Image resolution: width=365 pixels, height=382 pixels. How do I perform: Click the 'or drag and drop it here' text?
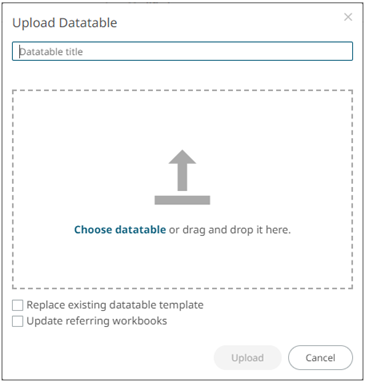230,230
